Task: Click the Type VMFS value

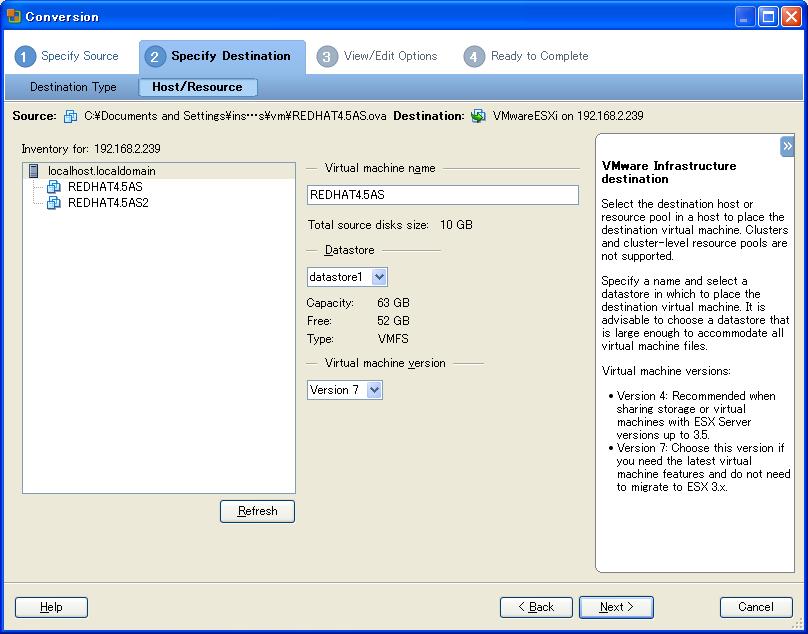Action: click(393, 339)
